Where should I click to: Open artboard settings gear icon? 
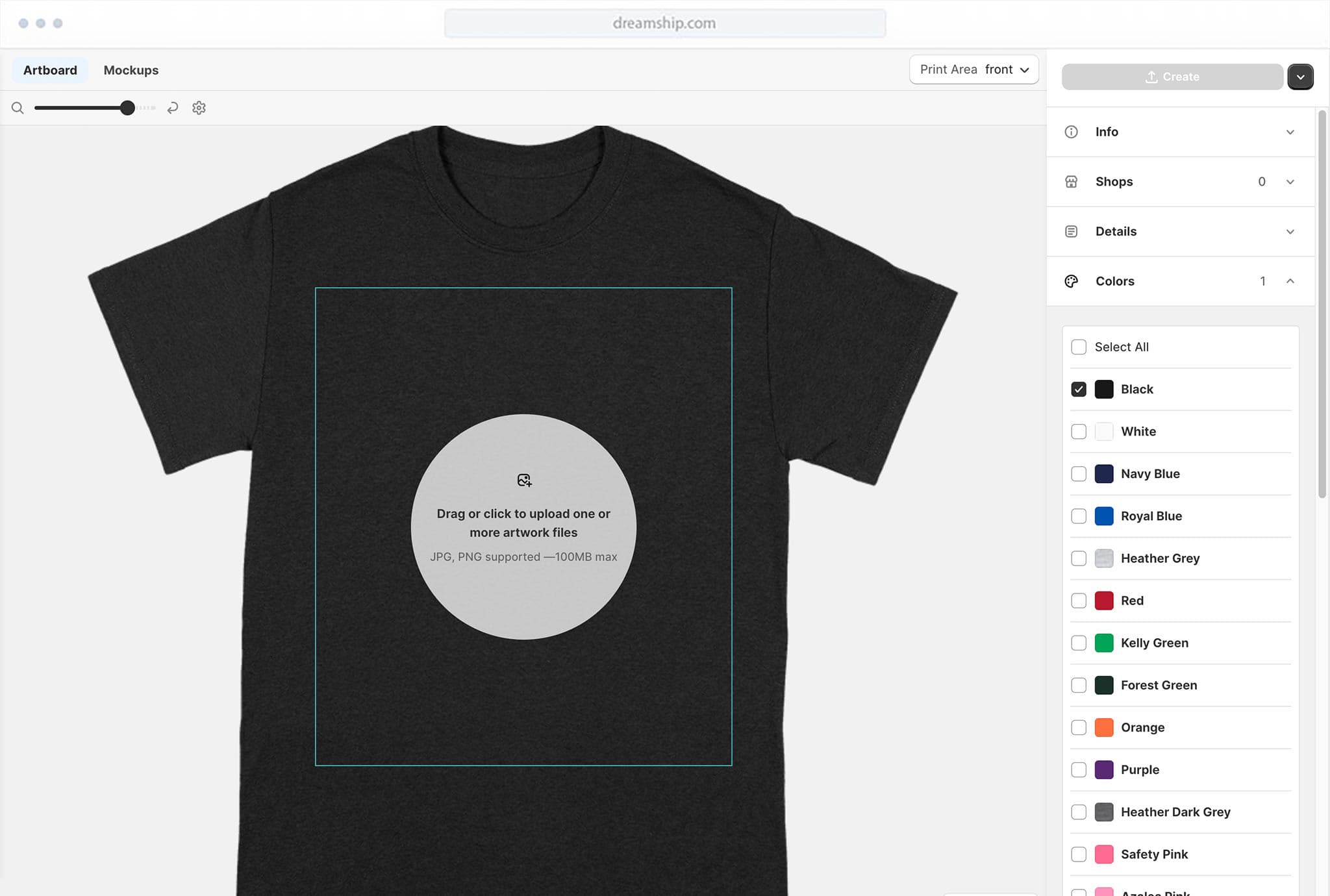[x=199, y=108]
